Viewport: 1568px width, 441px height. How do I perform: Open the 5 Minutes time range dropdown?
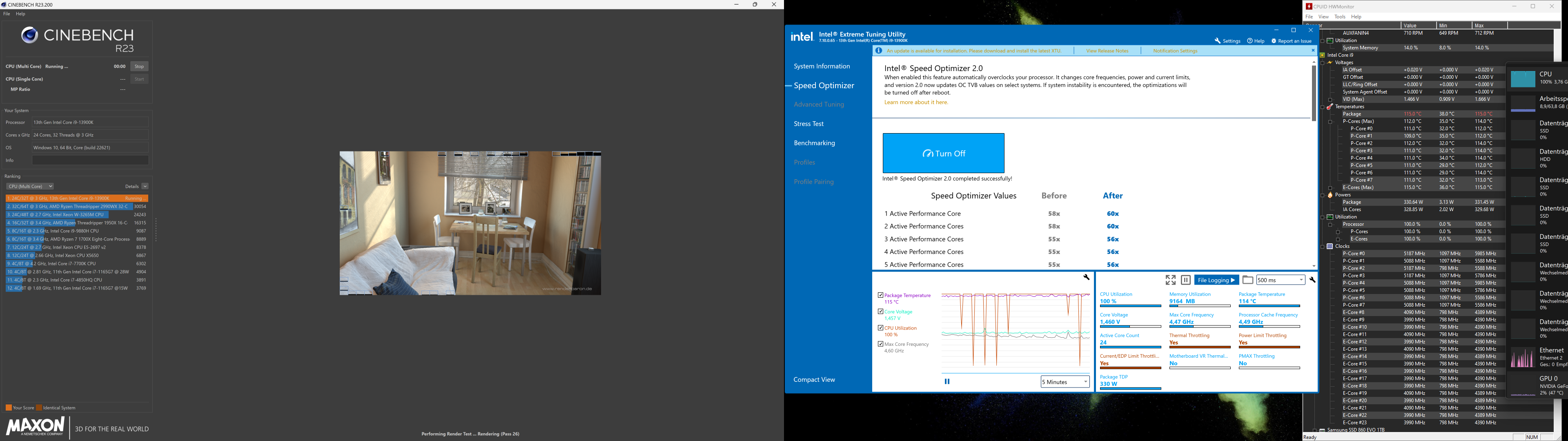(x=1065, y=382)
